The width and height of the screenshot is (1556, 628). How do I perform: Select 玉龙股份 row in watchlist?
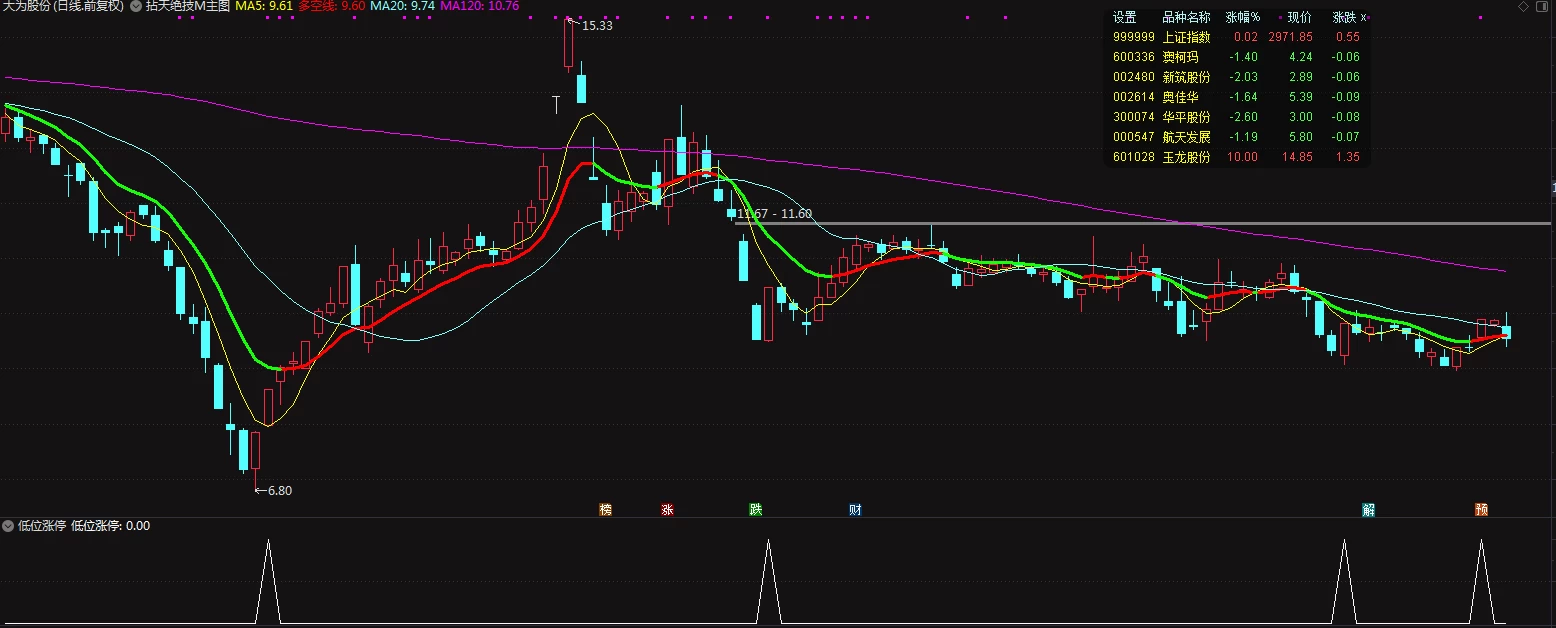click(x=1236, y=157)
